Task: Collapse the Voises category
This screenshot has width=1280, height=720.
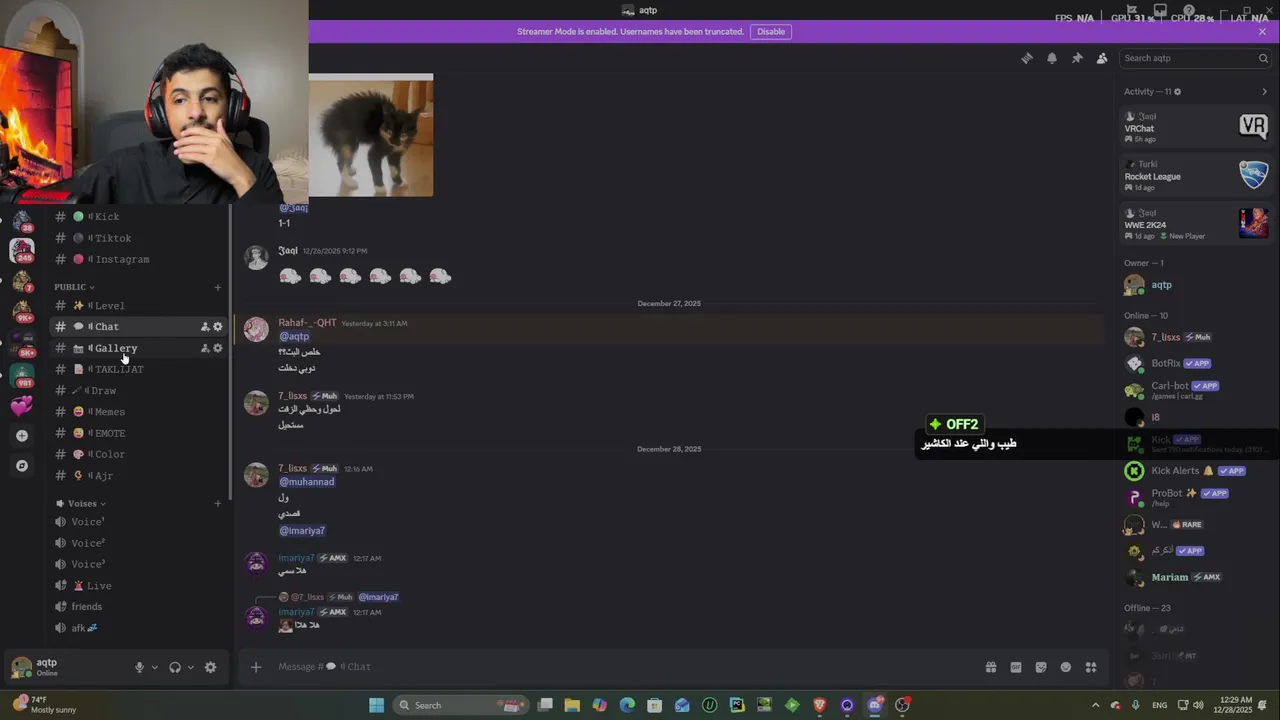Action: tap(81, 504)
